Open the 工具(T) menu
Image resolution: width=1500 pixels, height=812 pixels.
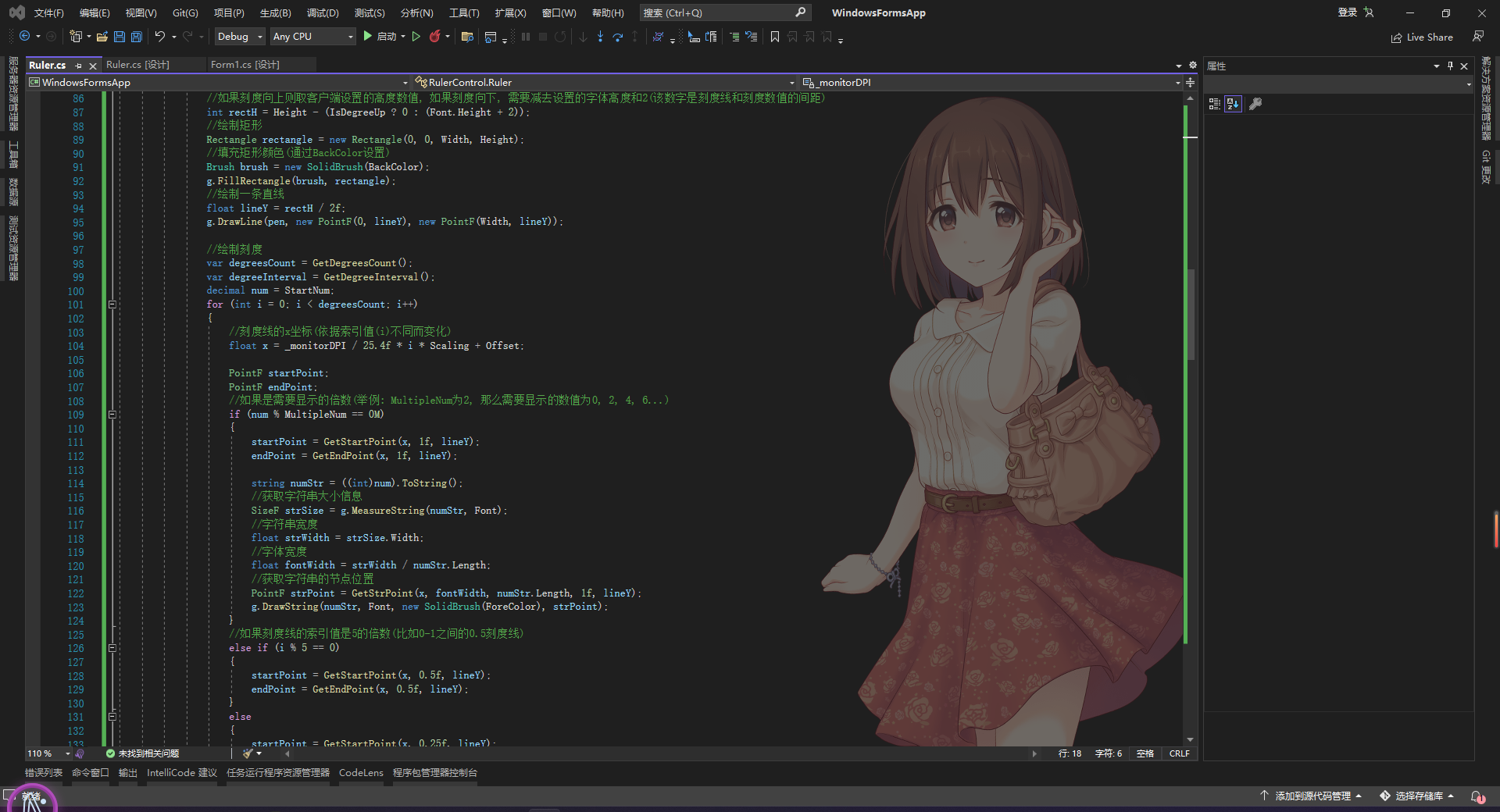[464, 12]
